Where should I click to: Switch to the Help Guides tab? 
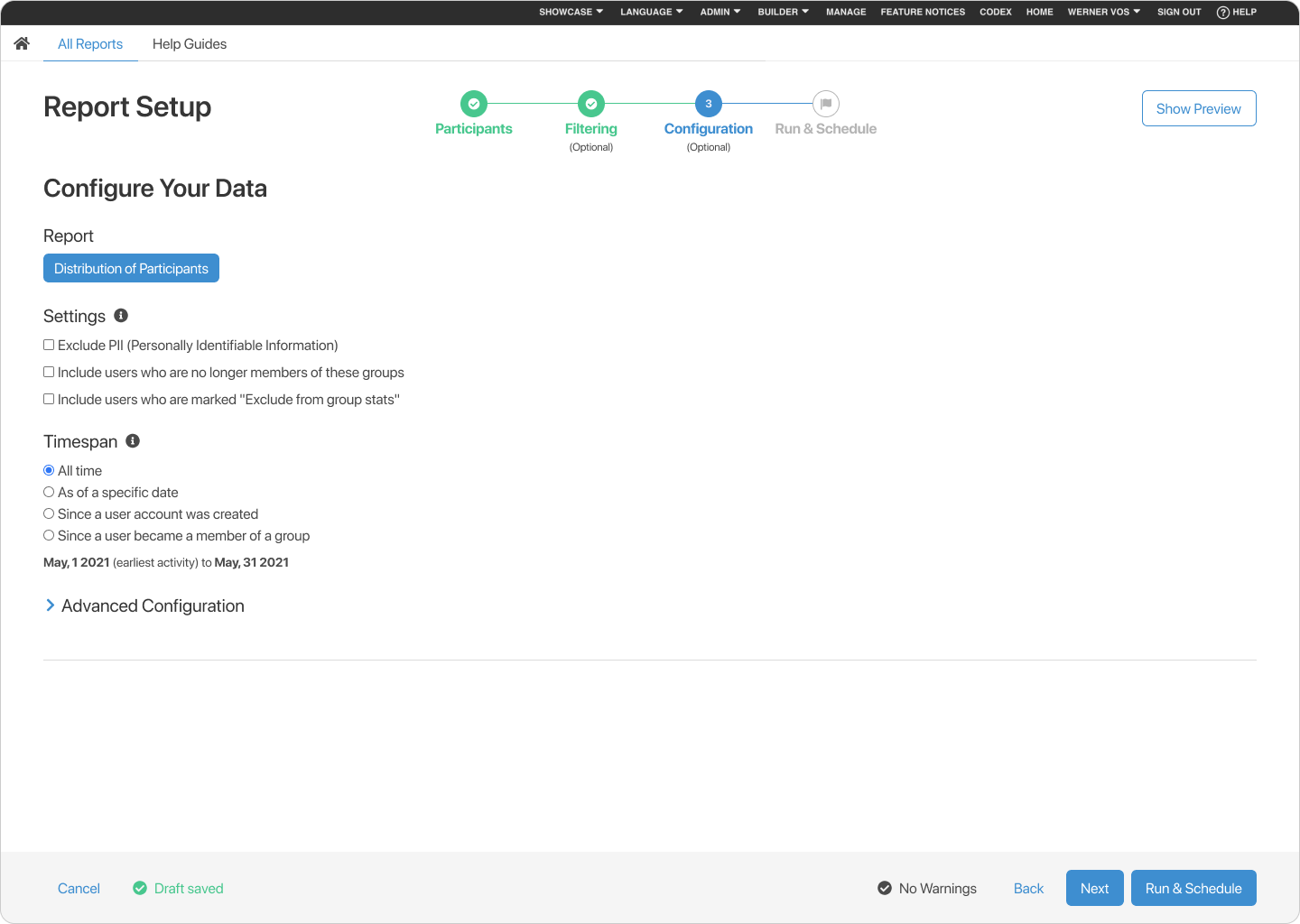coord(190,43)
